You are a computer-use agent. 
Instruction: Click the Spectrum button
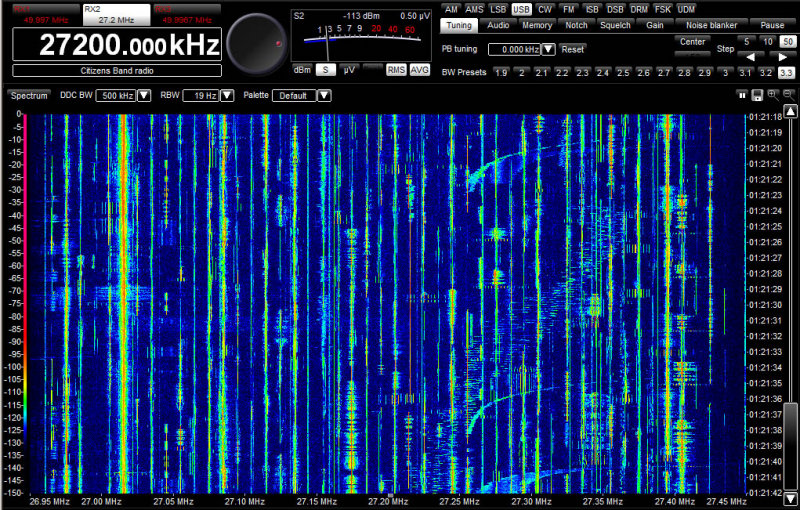(29, 95)
